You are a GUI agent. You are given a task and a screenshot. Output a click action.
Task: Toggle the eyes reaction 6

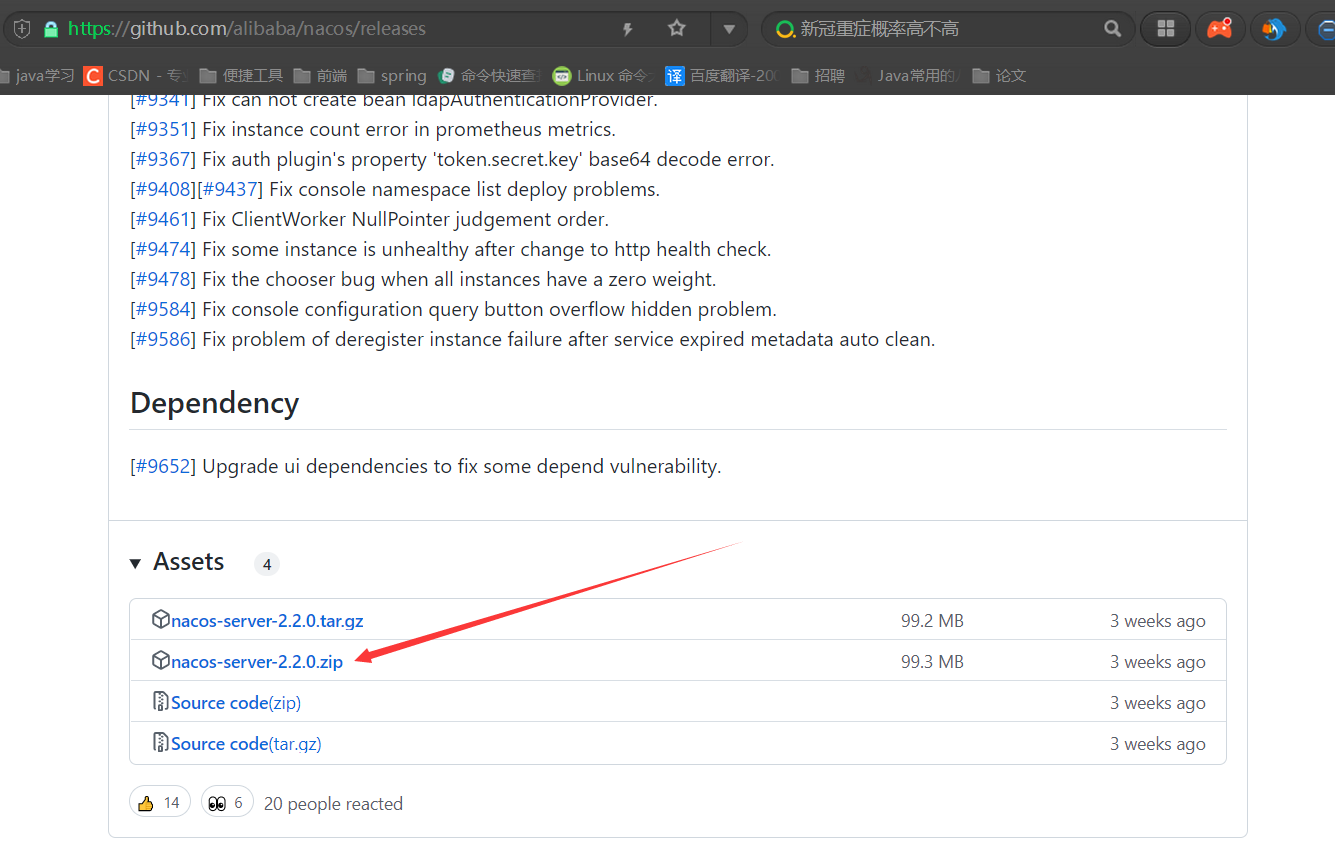pos(227,802)
